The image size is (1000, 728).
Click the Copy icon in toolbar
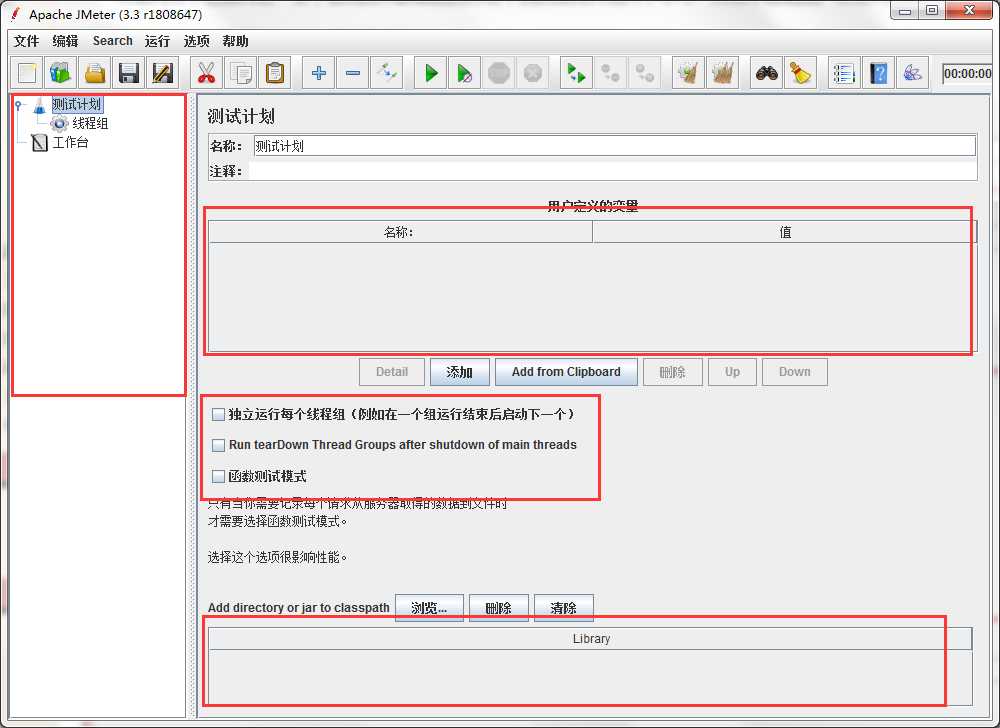240,73
